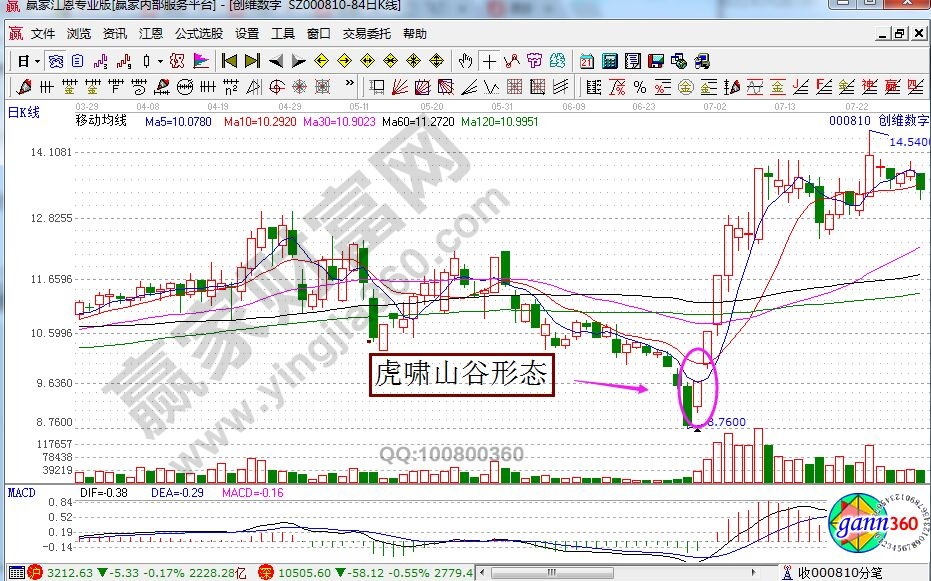Image resolution: width=931 pixels, height=581 pixels.
Task: Select the percent sign drawing tool
Action: pos(640,85)
